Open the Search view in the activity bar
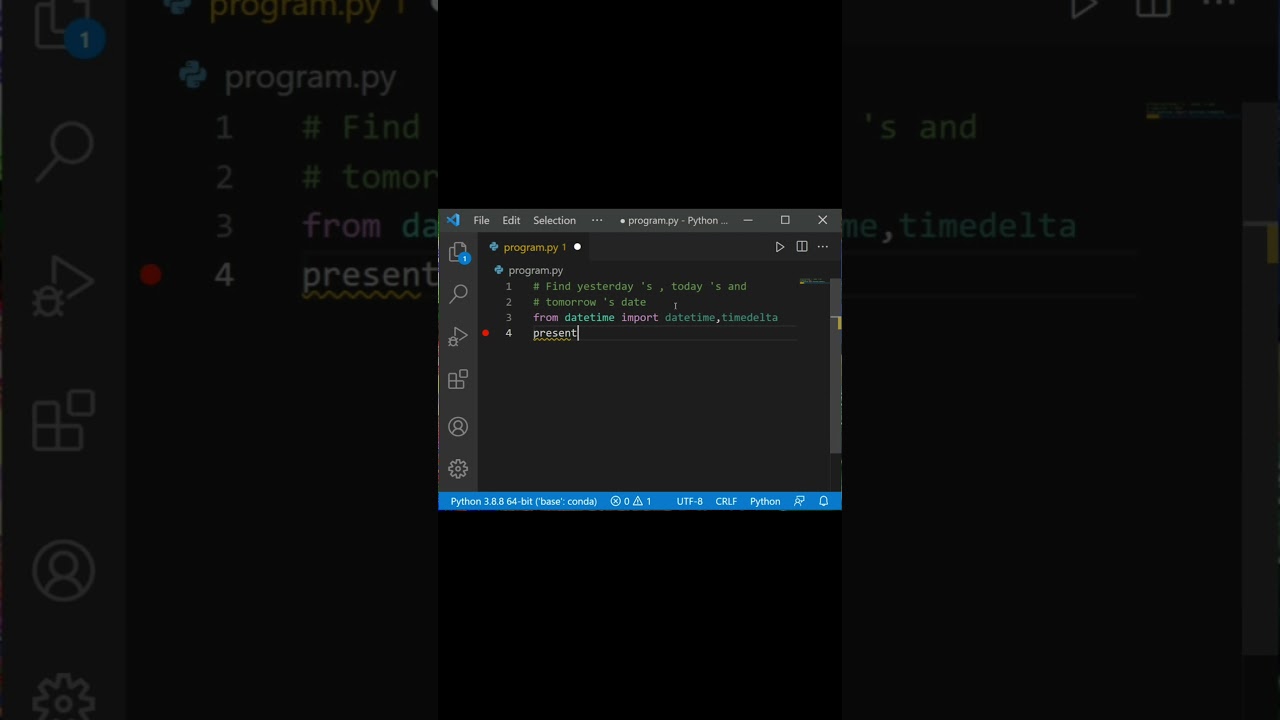The height and width of the screenshot is (720, 1280). [x=458, y=293]
